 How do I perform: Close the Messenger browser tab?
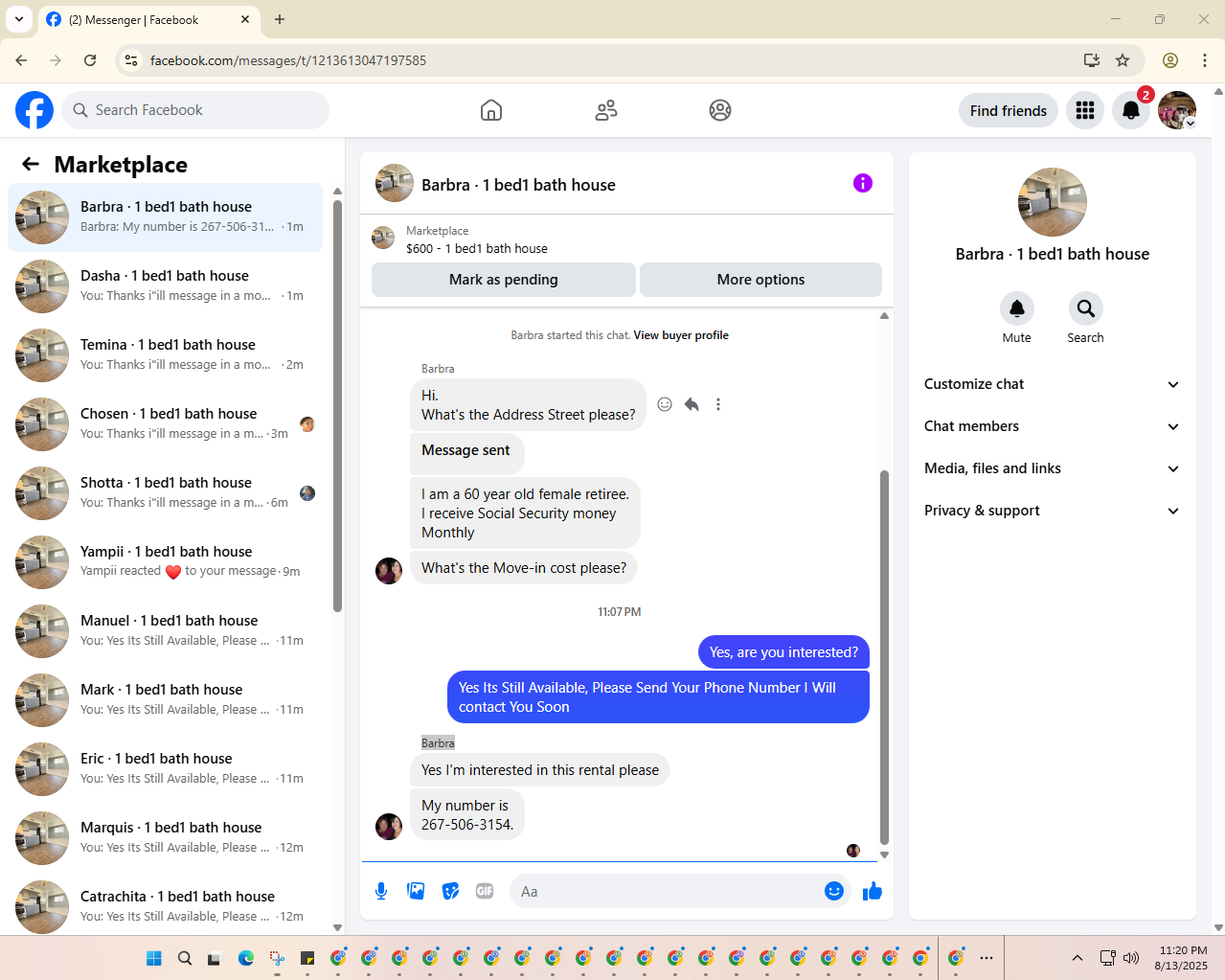(x=245, y=19)
